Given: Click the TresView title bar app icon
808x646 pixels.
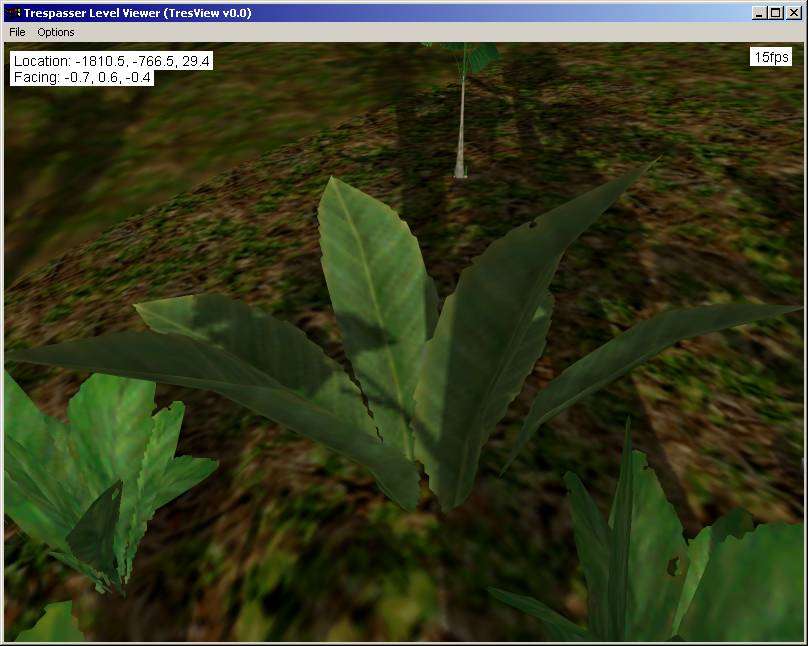Looking at the screenshot, I should [14, 12].
